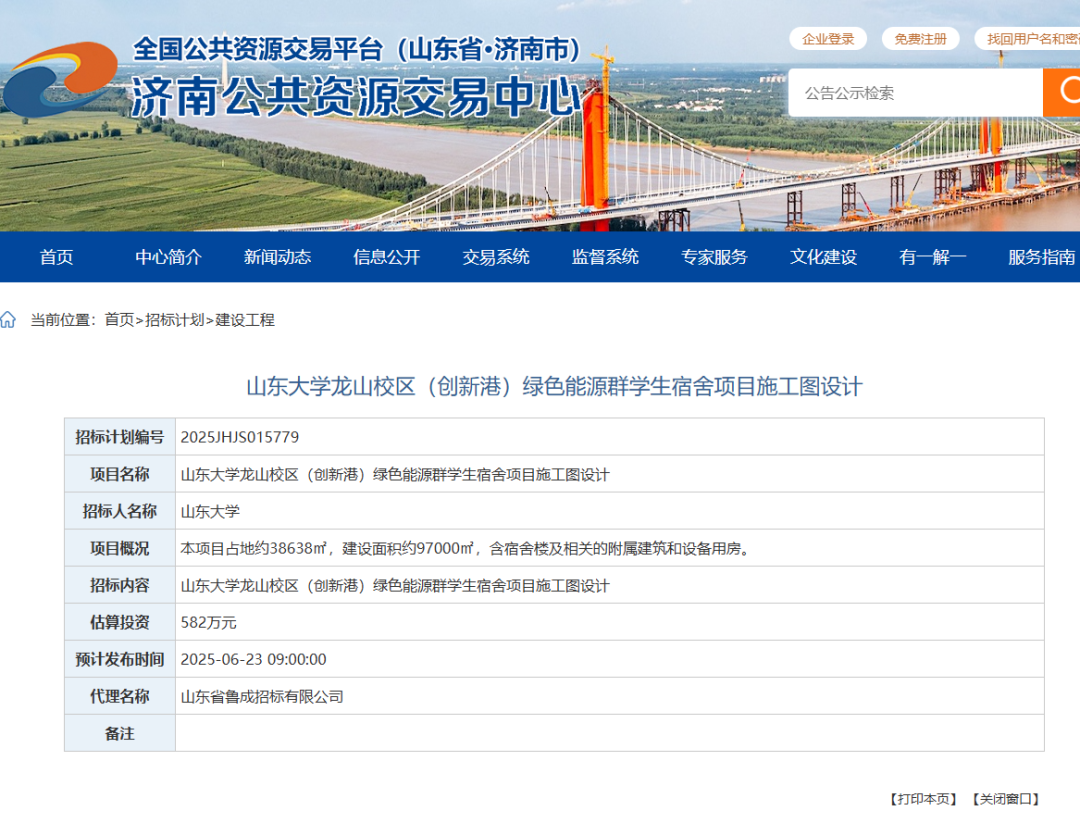Image resolution: width=1080 pixels, height=823 pixels.
Task: Click the 估算投资 label cell
Action: (x=120, y=623)
